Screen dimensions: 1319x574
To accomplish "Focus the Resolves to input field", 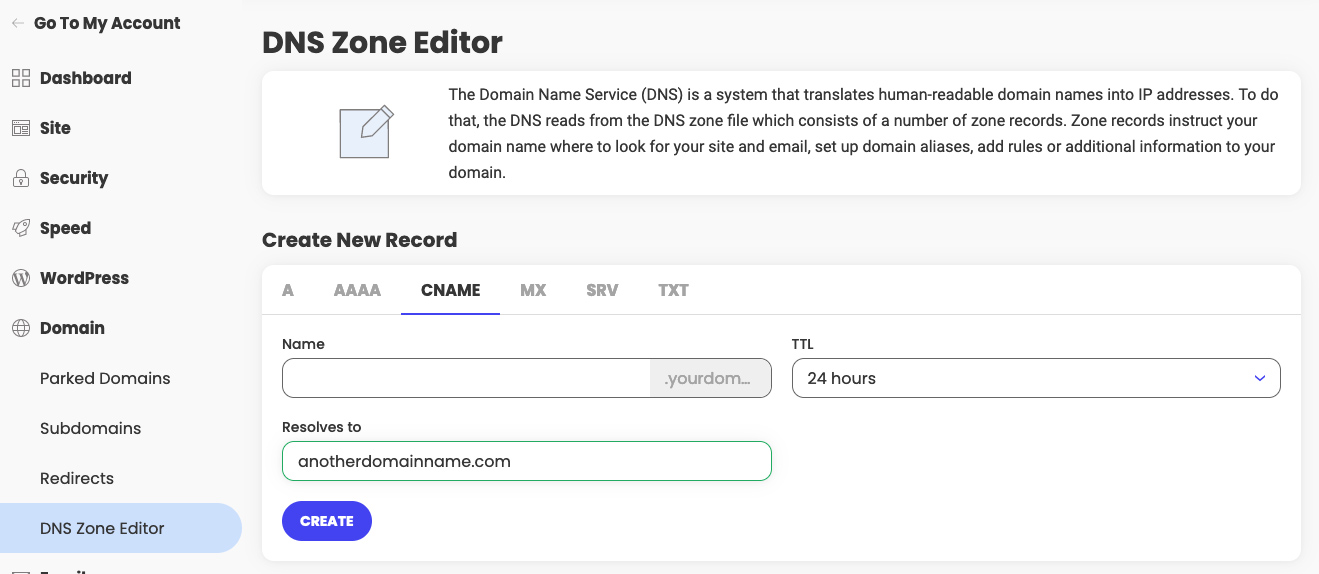I will point(527,461).
